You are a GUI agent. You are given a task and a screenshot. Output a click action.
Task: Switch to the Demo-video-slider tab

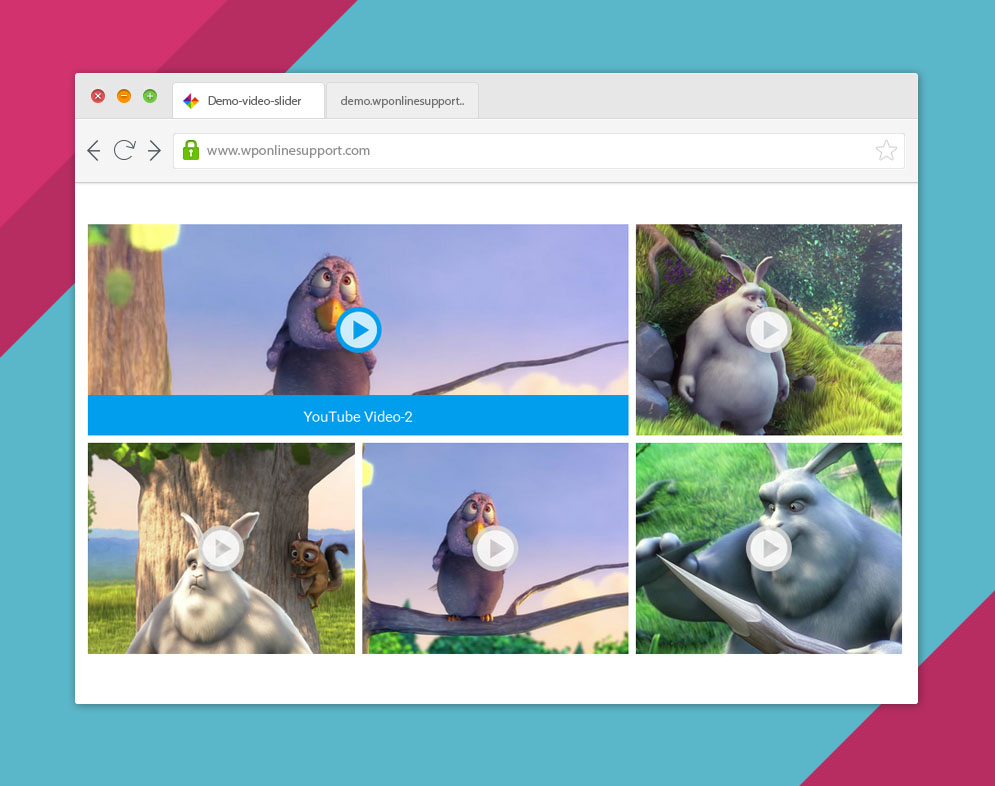248,100
